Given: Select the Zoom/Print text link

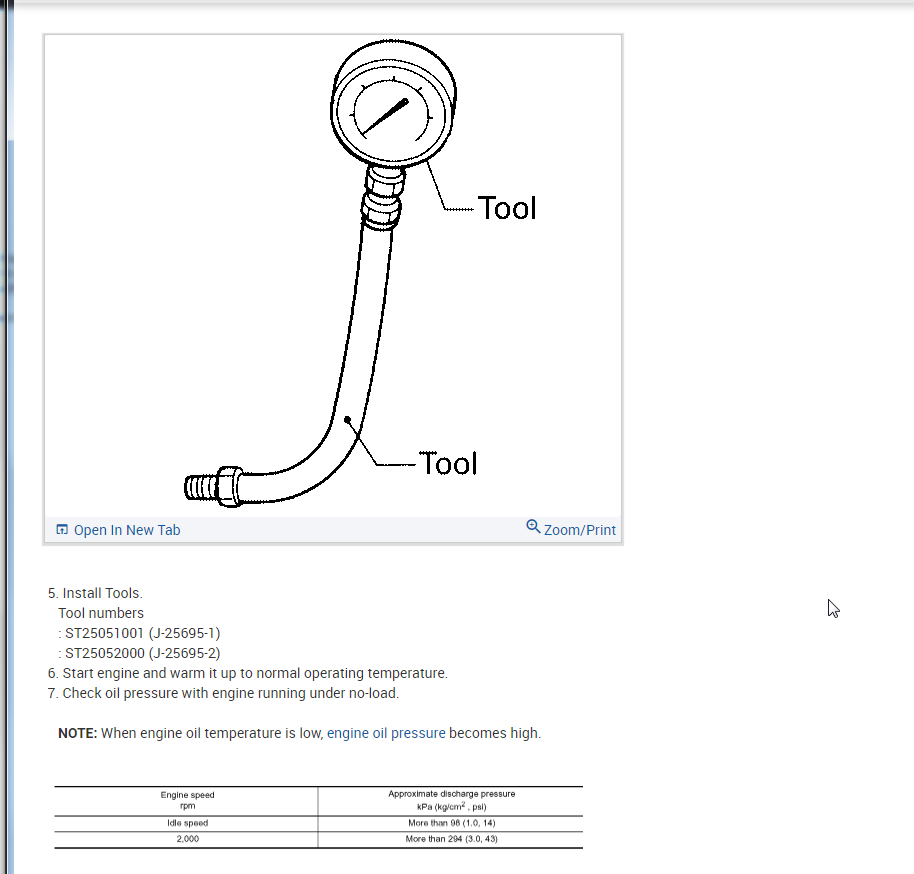Looking at the screenshot, I should click(x=579, y=530).
